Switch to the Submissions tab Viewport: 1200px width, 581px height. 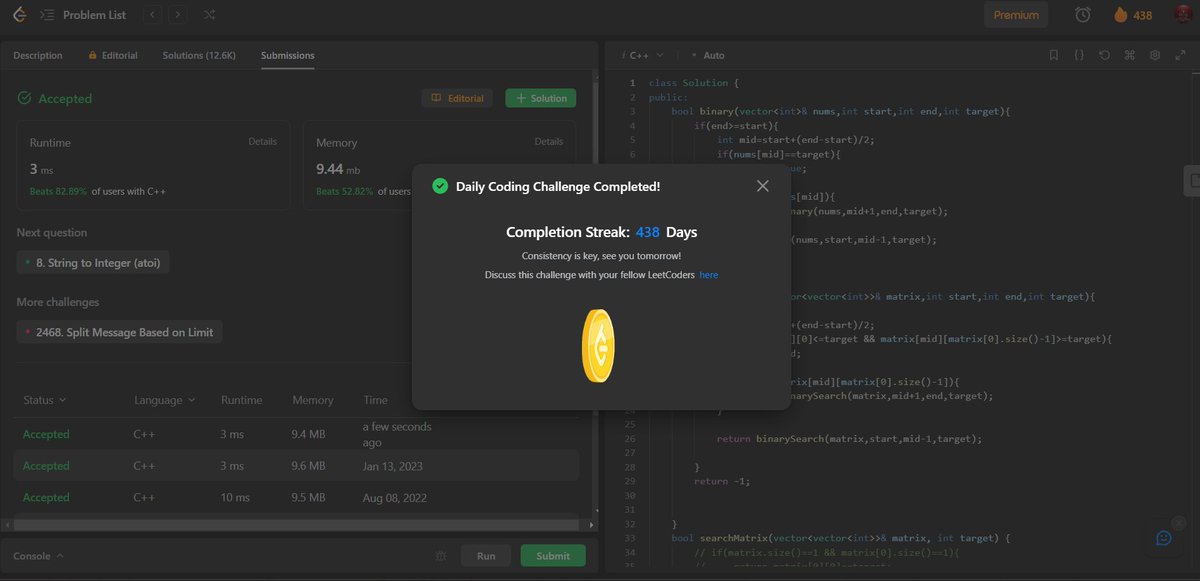[287, 55]
